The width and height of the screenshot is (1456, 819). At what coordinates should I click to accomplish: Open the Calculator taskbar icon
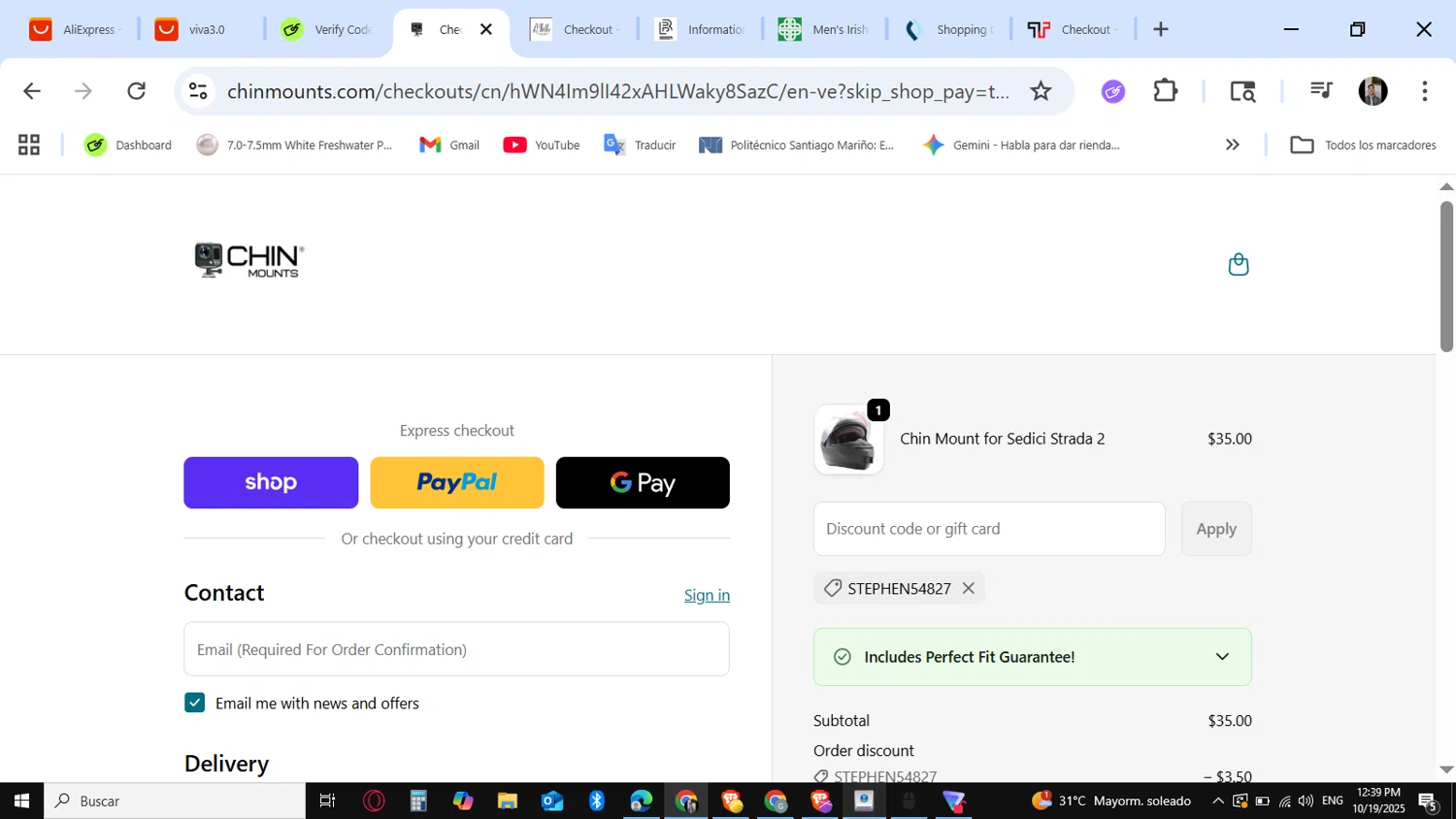(418, 801)
